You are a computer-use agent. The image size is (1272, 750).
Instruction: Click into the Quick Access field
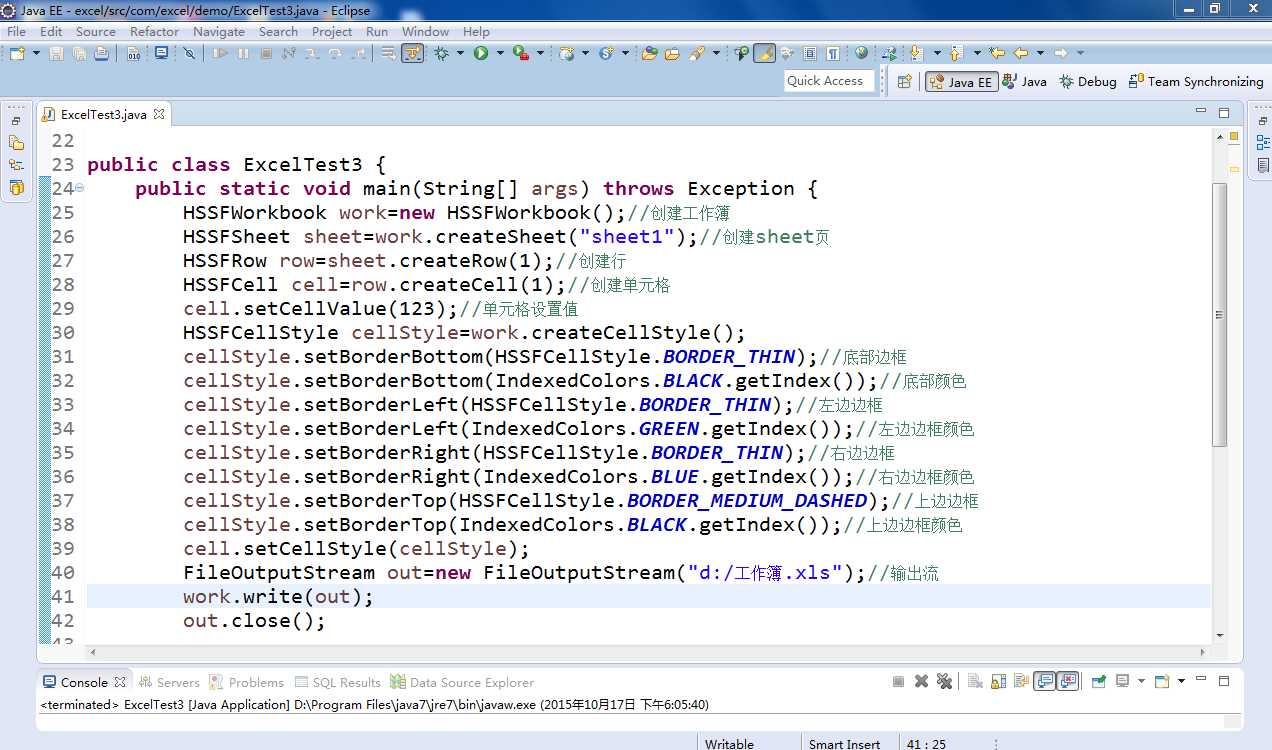click(x=829, y=81)
